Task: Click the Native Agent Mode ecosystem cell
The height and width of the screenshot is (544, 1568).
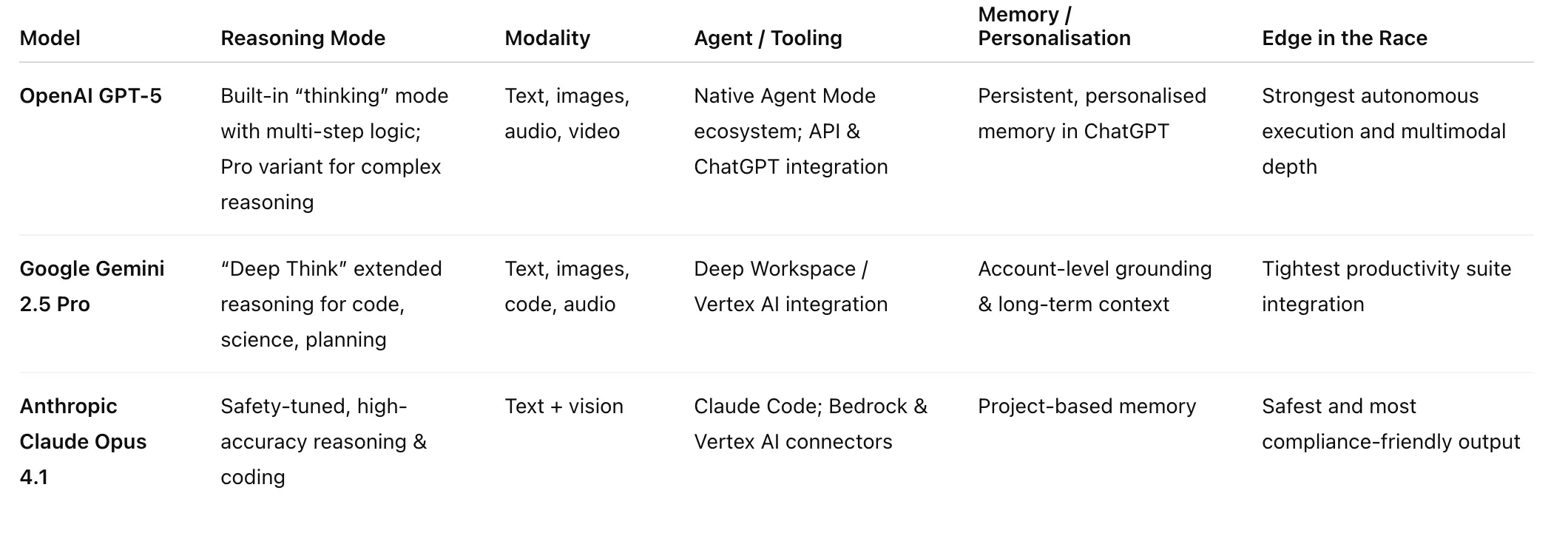Action: point(791,131)
